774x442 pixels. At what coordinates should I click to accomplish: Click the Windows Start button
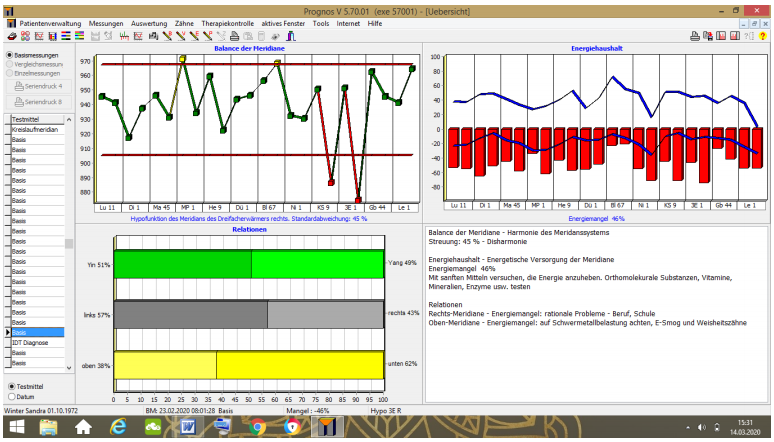click(x=19, y=428)
